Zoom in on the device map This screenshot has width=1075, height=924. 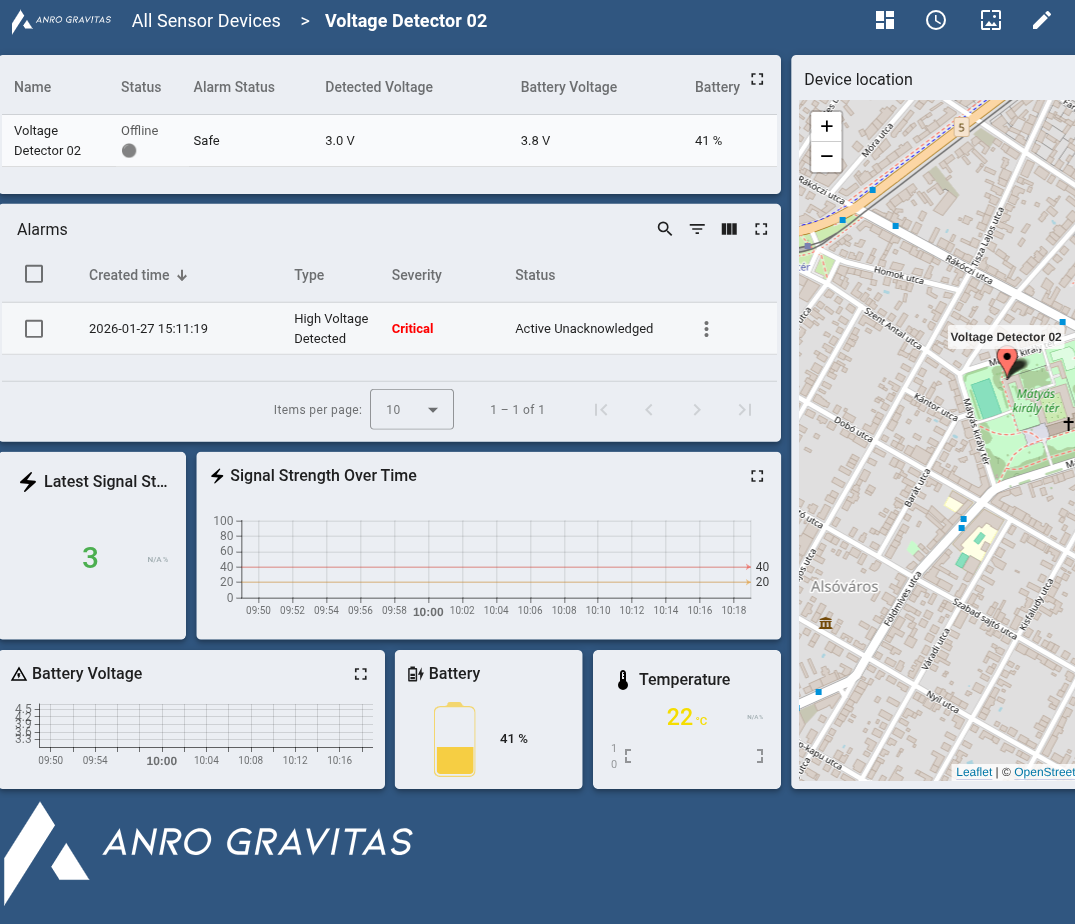[826, 127]
